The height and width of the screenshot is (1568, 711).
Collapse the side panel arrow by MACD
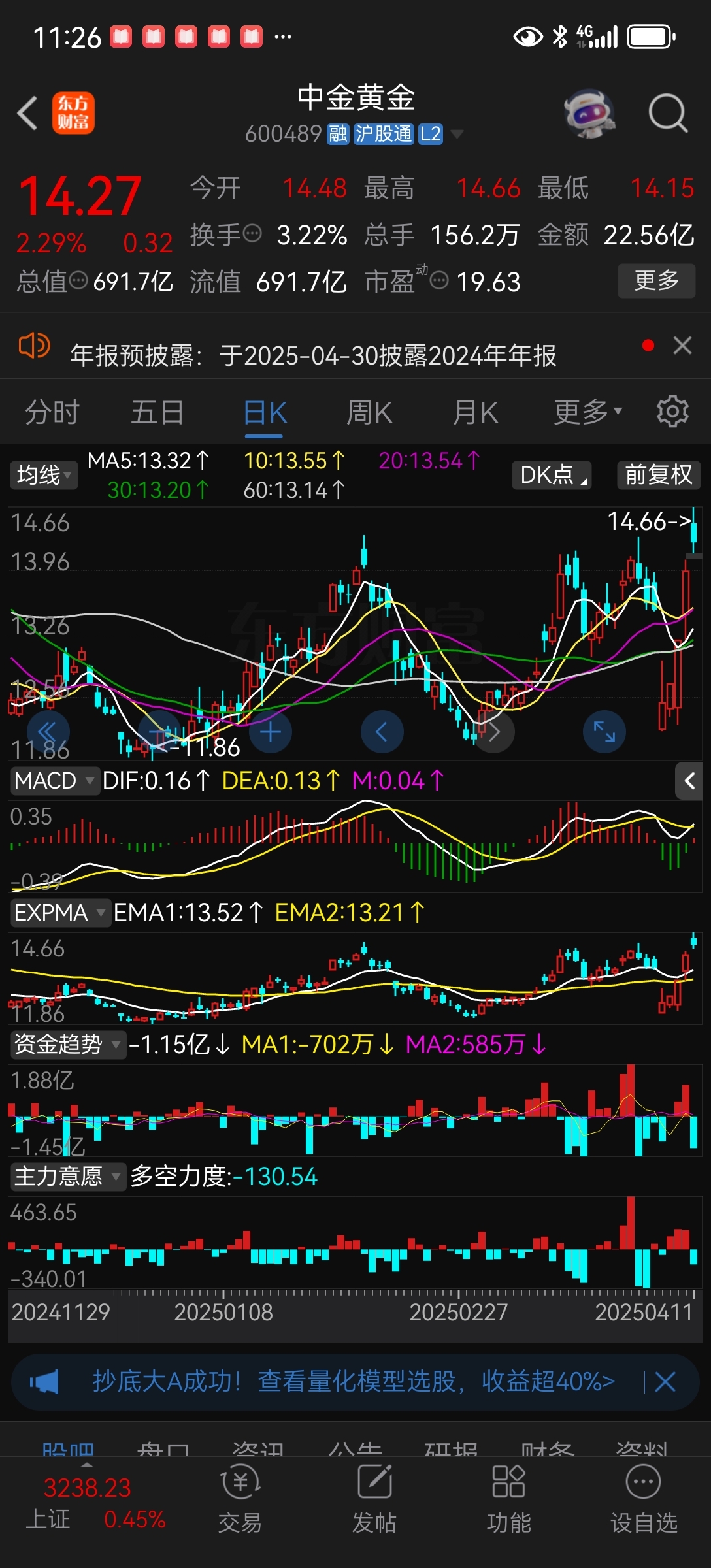point(689,781)
